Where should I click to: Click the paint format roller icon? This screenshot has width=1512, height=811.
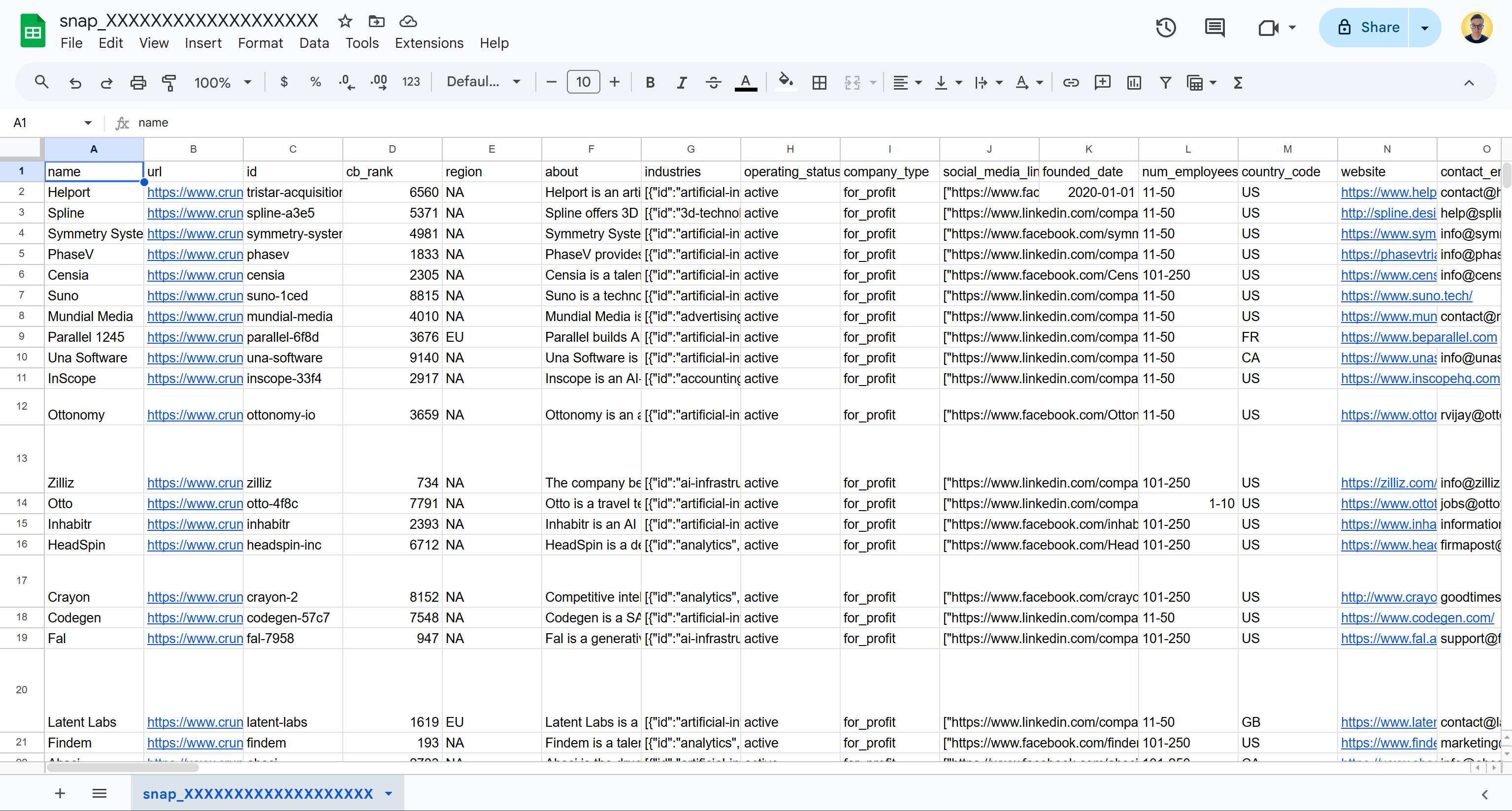pos(169,82)
